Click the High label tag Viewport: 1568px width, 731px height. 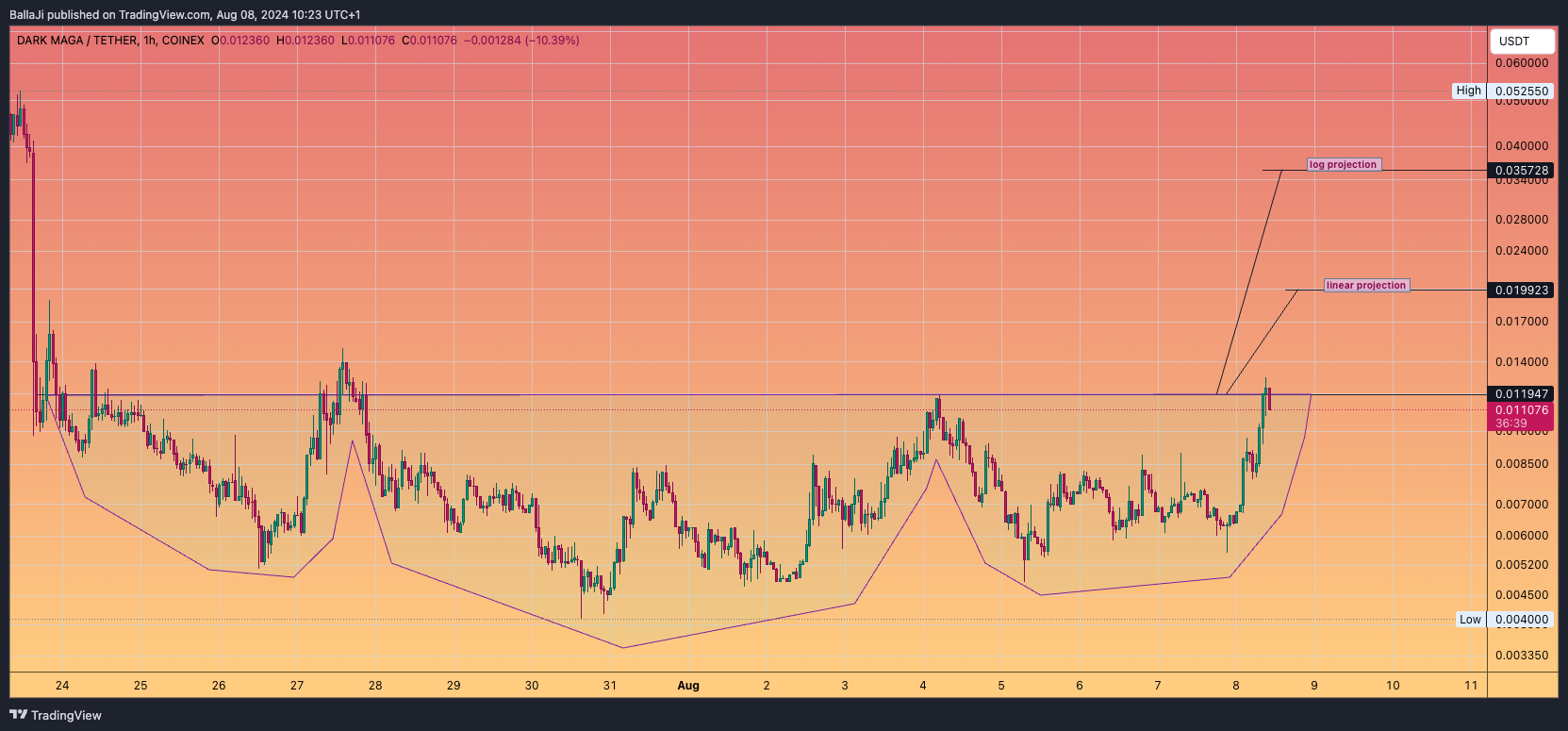[x=1469, y=91]
